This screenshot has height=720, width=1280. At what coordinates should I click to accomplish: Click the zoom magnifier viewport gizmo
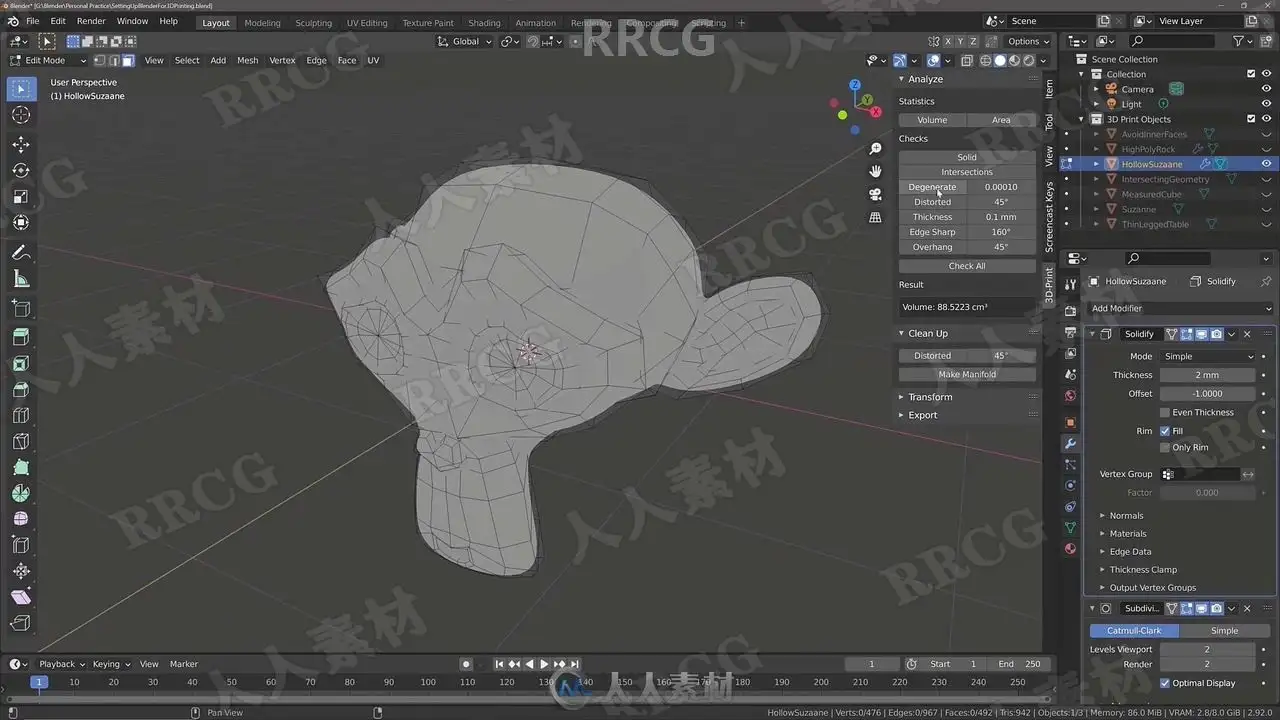click(875, 148)
